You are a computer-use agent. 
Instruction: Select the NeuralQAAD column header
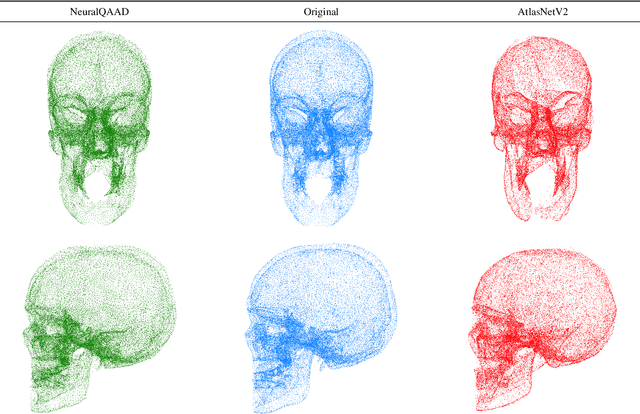click(99, 12)
